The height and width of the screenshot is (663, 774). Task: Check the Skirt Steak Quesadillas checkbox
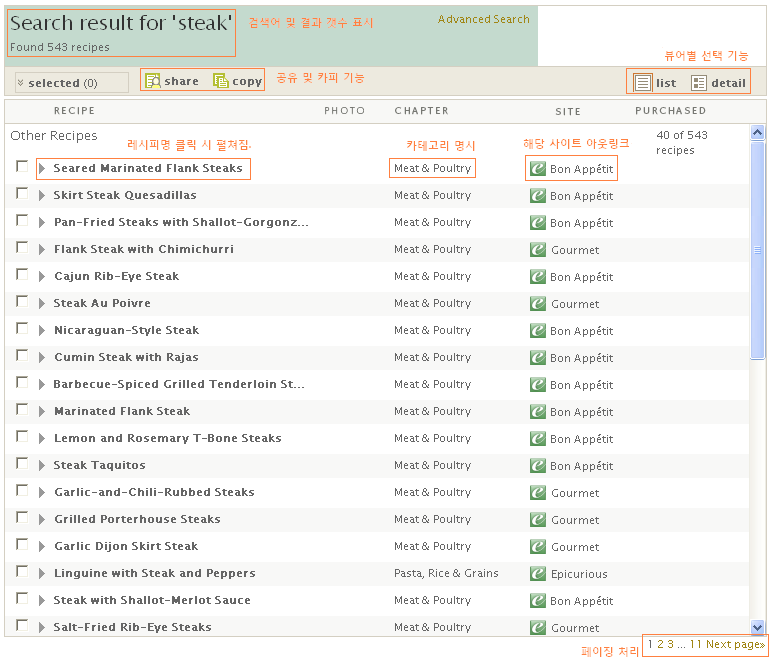click(22, 194)
